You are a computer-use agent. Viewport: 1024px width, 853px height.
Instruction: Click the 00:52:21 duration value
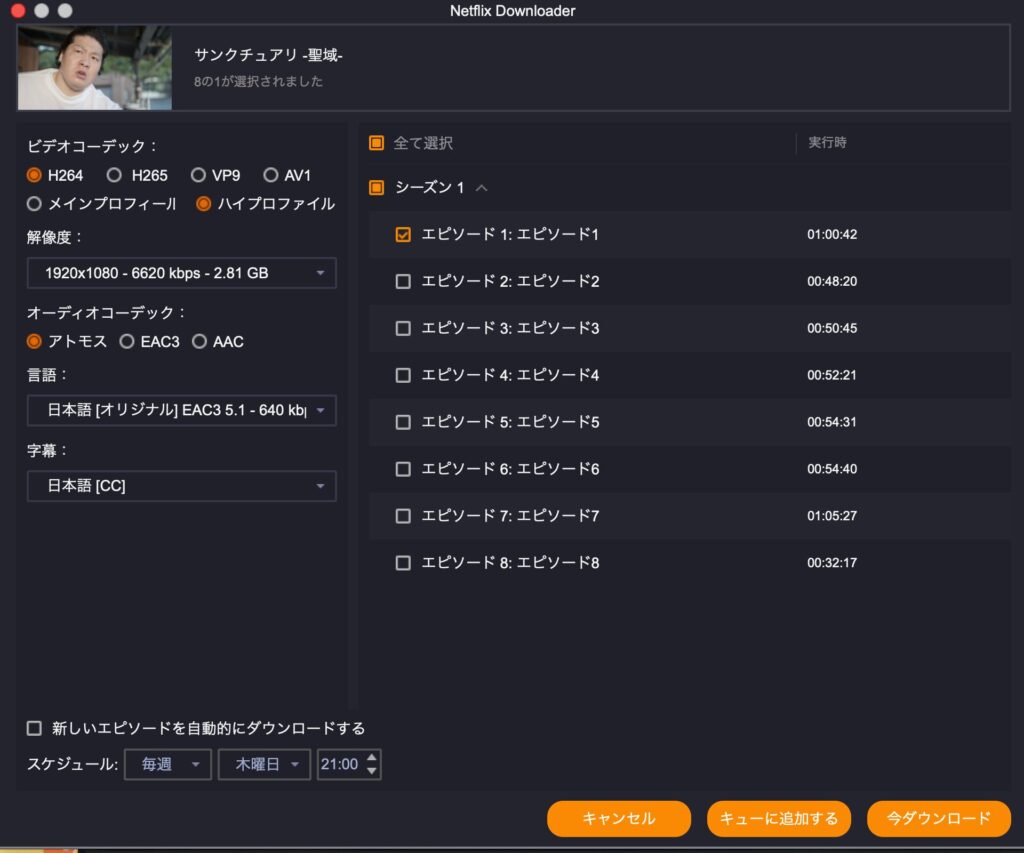[x=832, y=376]
